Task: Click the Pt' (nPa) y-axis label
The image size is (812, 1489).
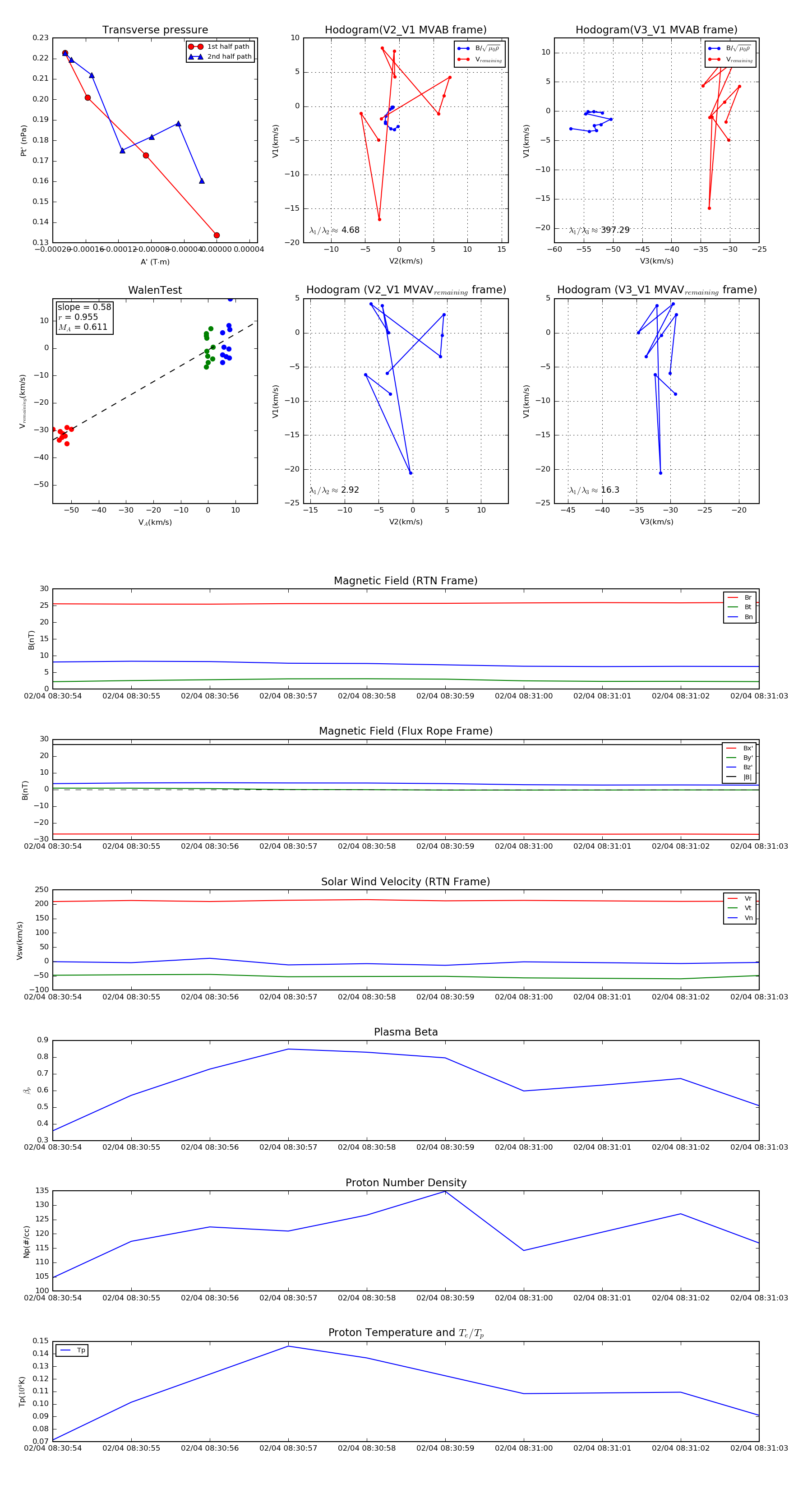Action: coord(24,140)
